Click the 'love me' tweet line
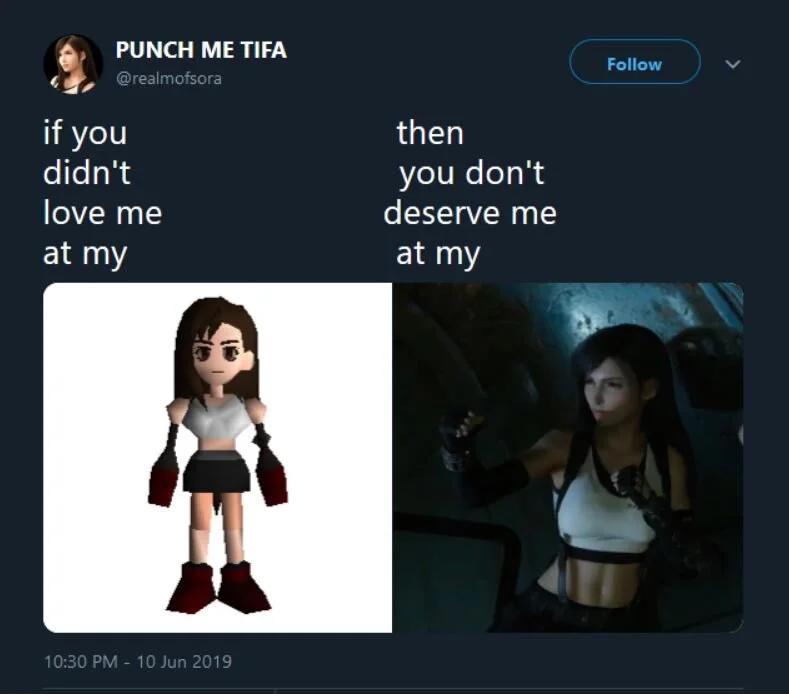789x699 pixels. click(103, 213)
